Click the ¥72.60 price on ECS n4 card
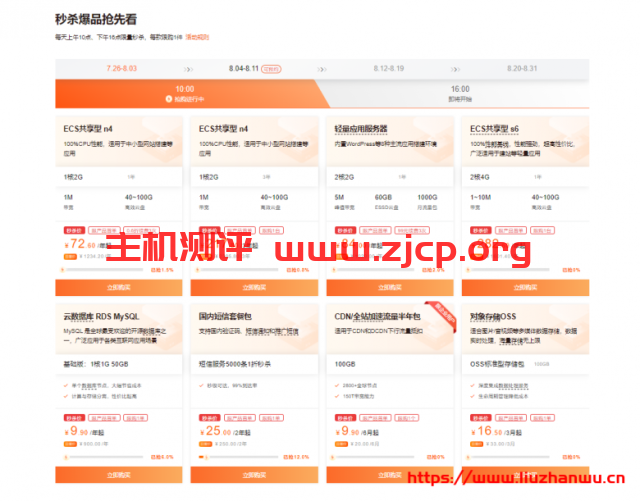Image resolution: width=640 pixels, height=501 pixels. (x=80, y=244)
